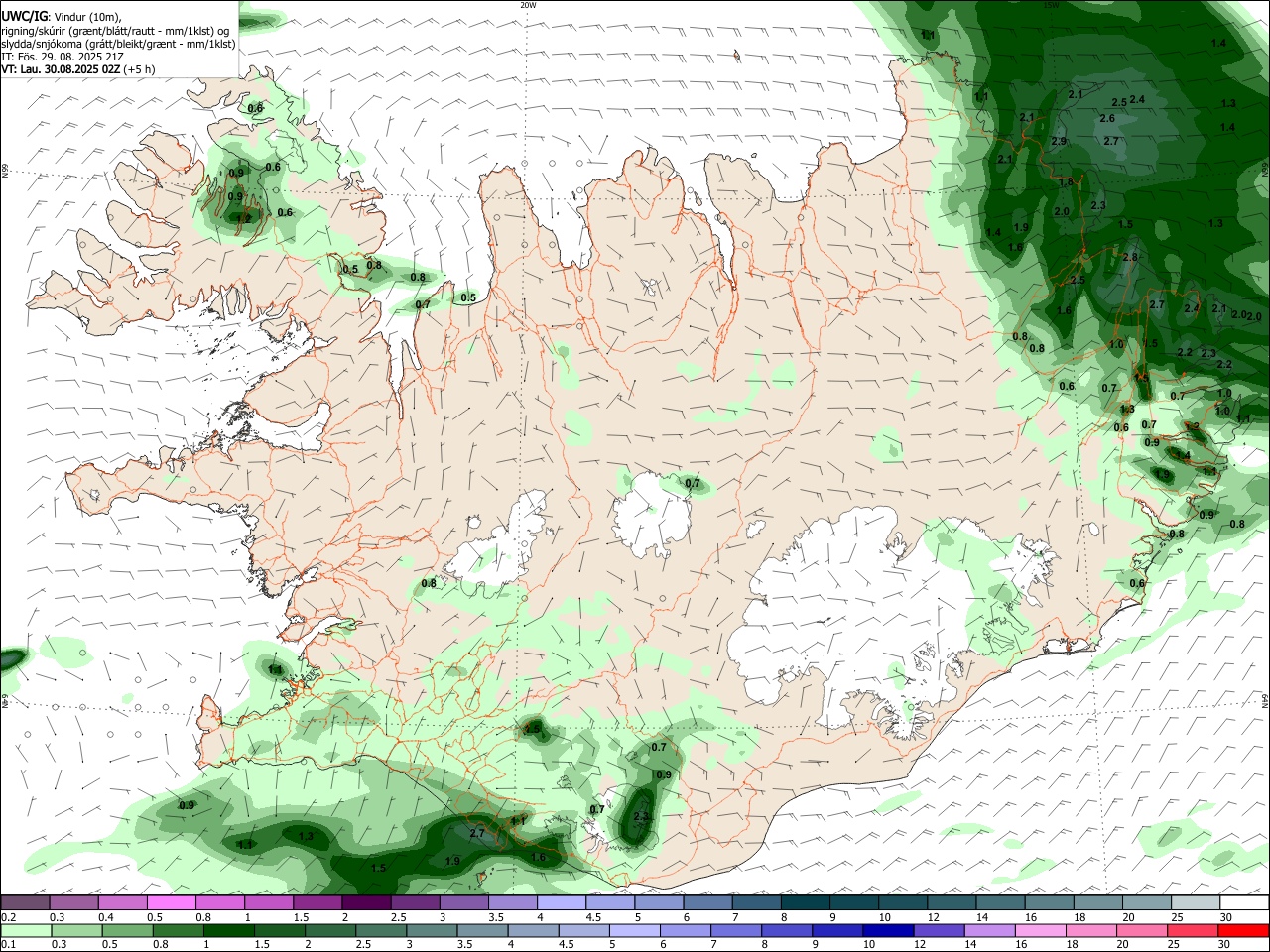This screenshot has width=1270, height=952.
Task: Click the "UWC/IG: Vindur (10m)" title text
Action: coord(63,16)
